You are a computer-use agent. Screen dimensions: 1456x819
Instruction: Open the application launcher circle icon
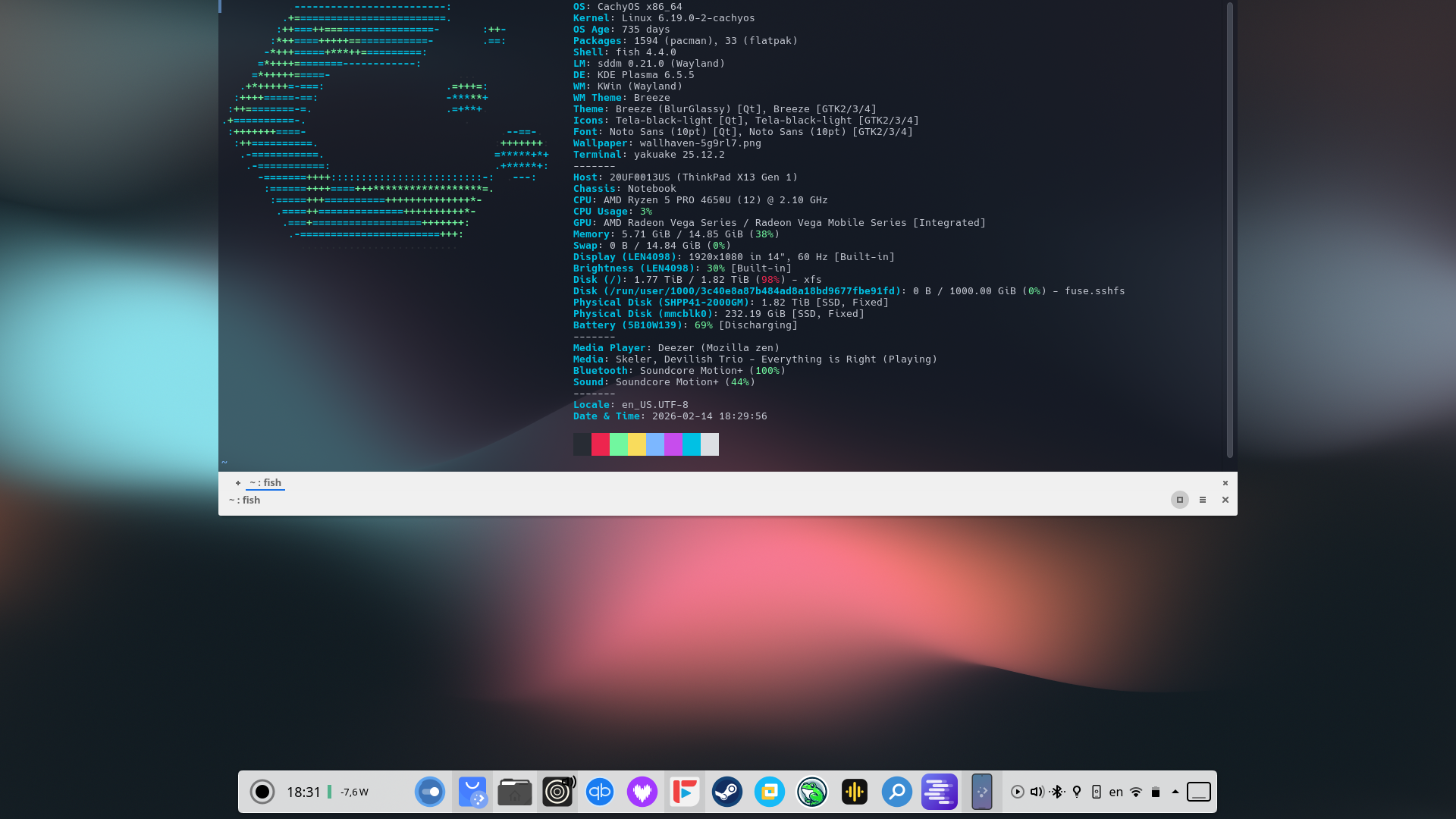(262, 792)
